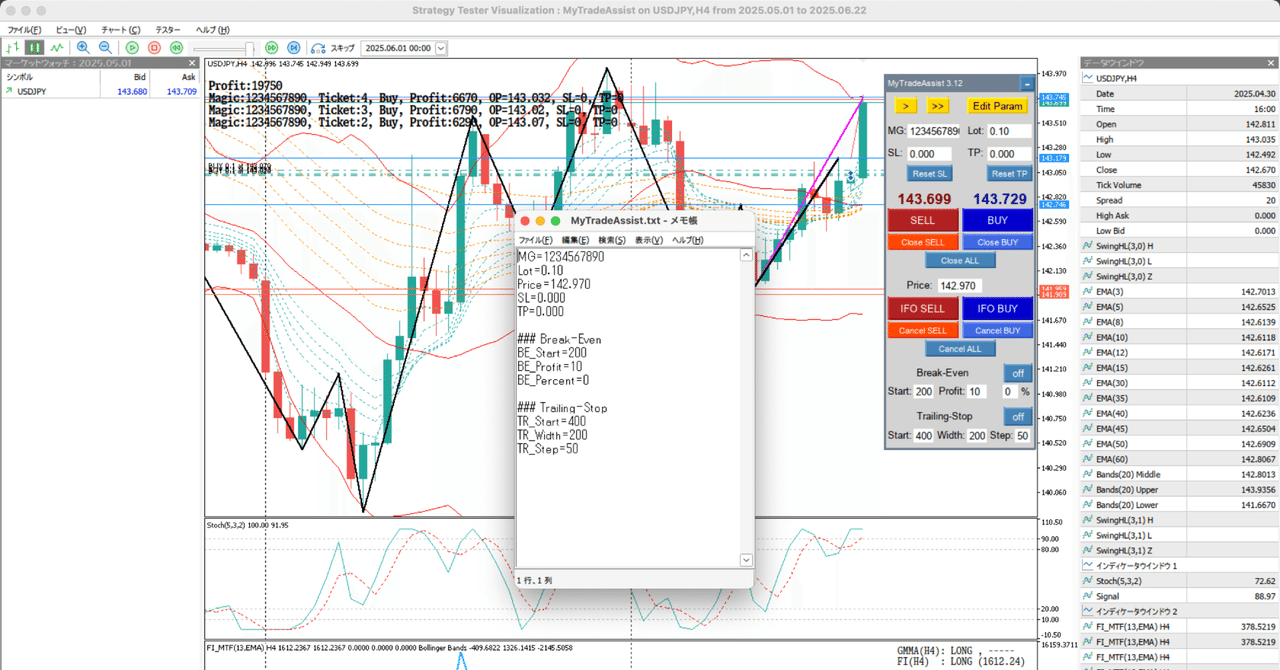The height and width of the screenshot is (670, 1280).
Task: Click Notepad's scroll down arrow
Action: (x=746, y=560)
